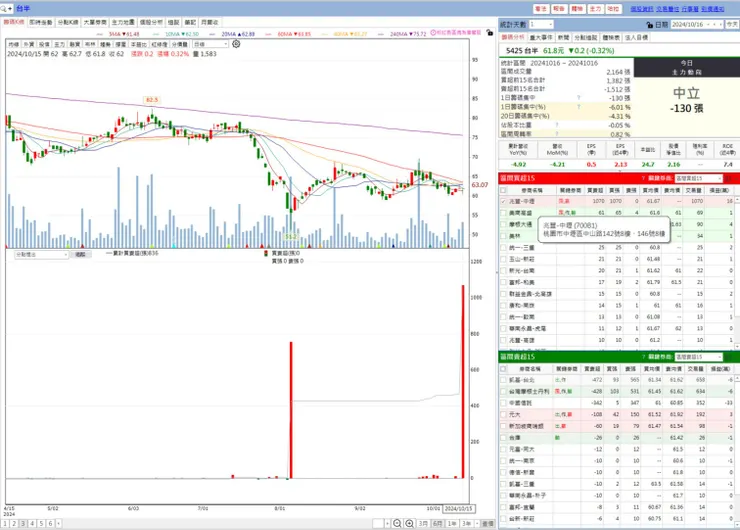Open the 到價通知 link

click(713, 9)
